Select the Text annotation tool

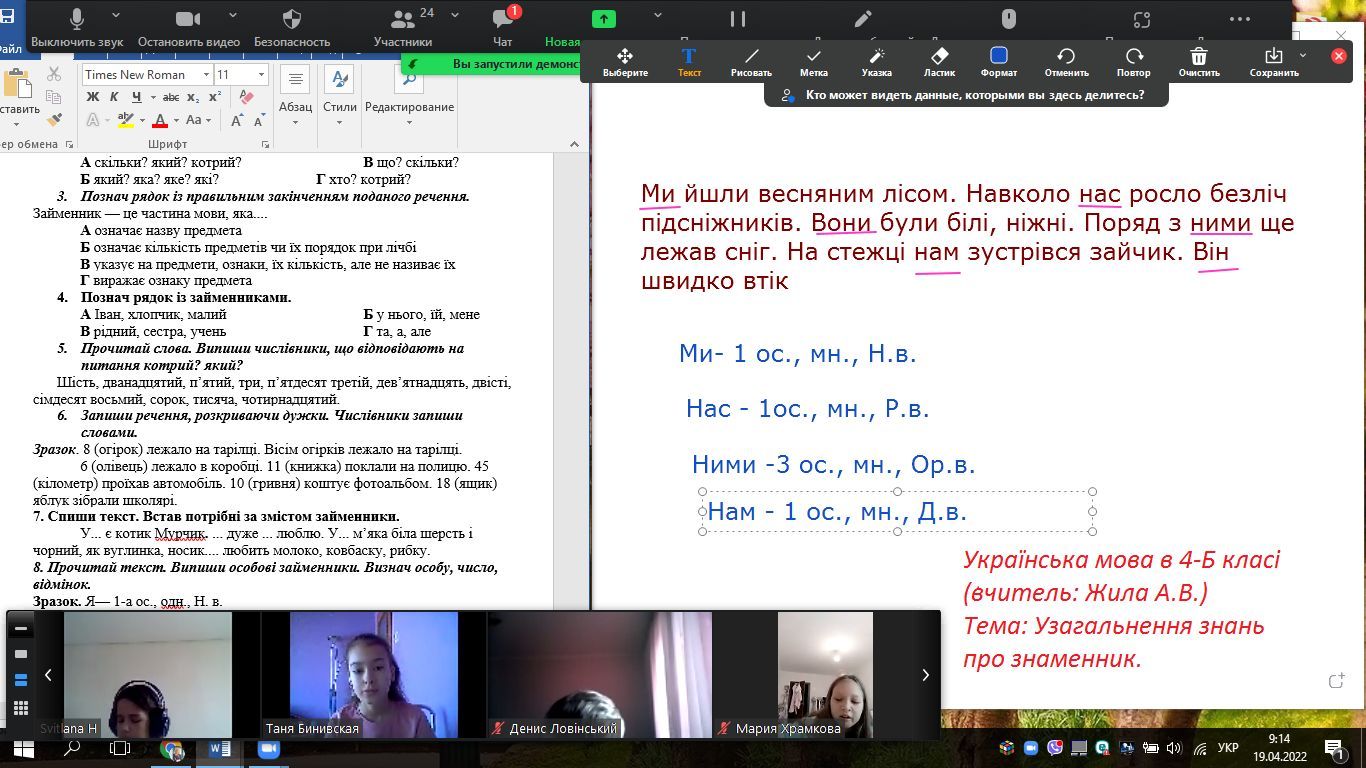click(x=689, y=62)
